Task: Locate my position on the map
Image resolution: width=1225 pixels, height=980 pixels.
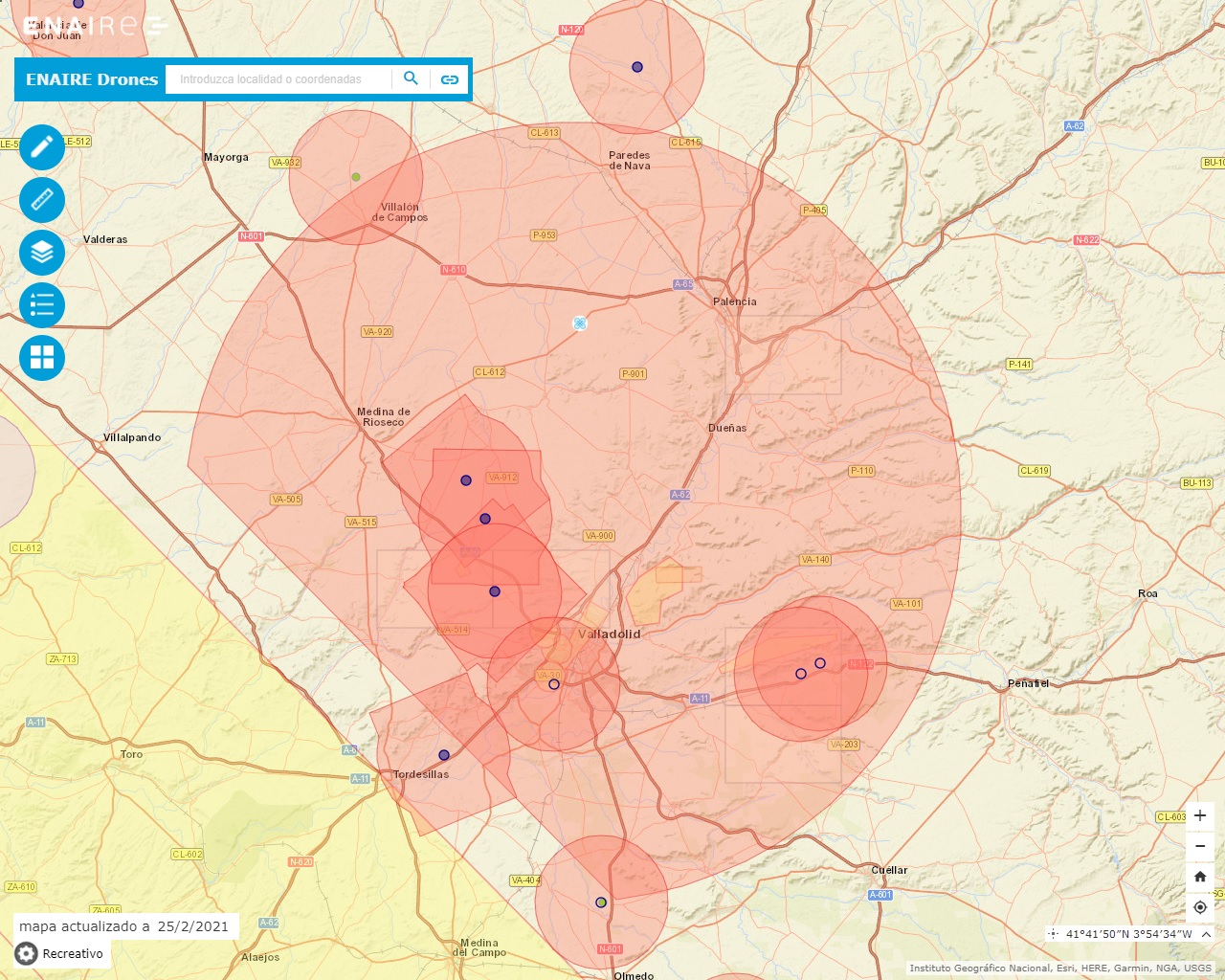Action: point(1200,907)
